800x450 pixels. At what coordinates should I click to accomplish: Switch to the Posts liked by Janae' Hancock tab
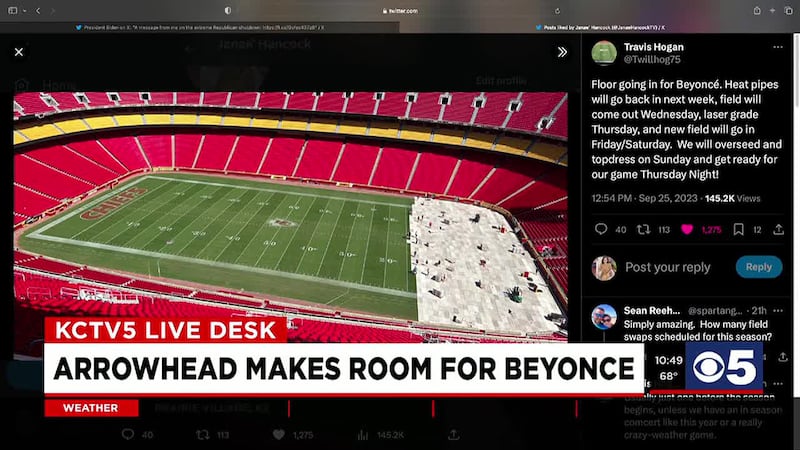600,28
